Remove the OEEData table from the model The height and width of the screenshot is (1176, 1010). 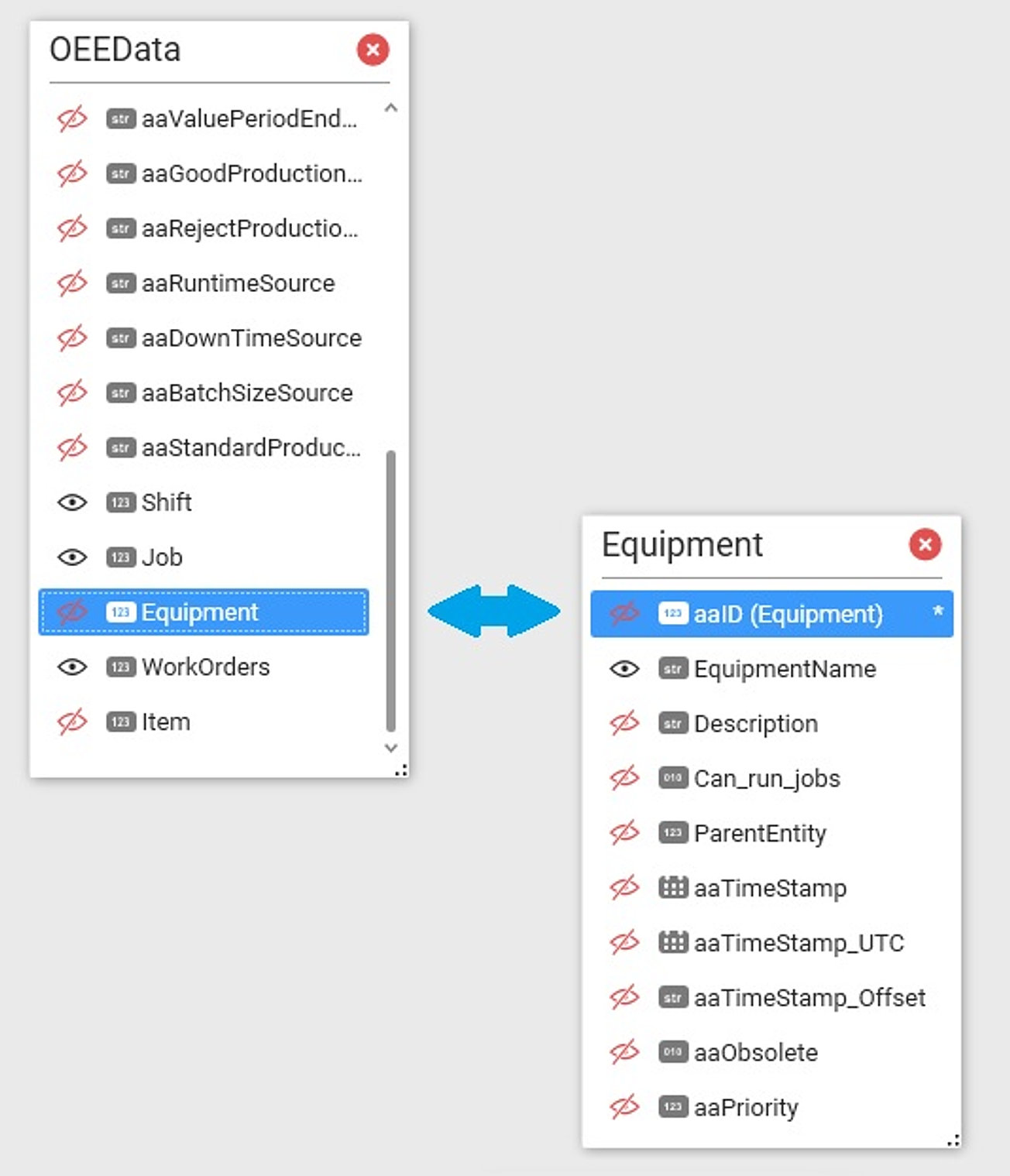click(x=373, y=50)
